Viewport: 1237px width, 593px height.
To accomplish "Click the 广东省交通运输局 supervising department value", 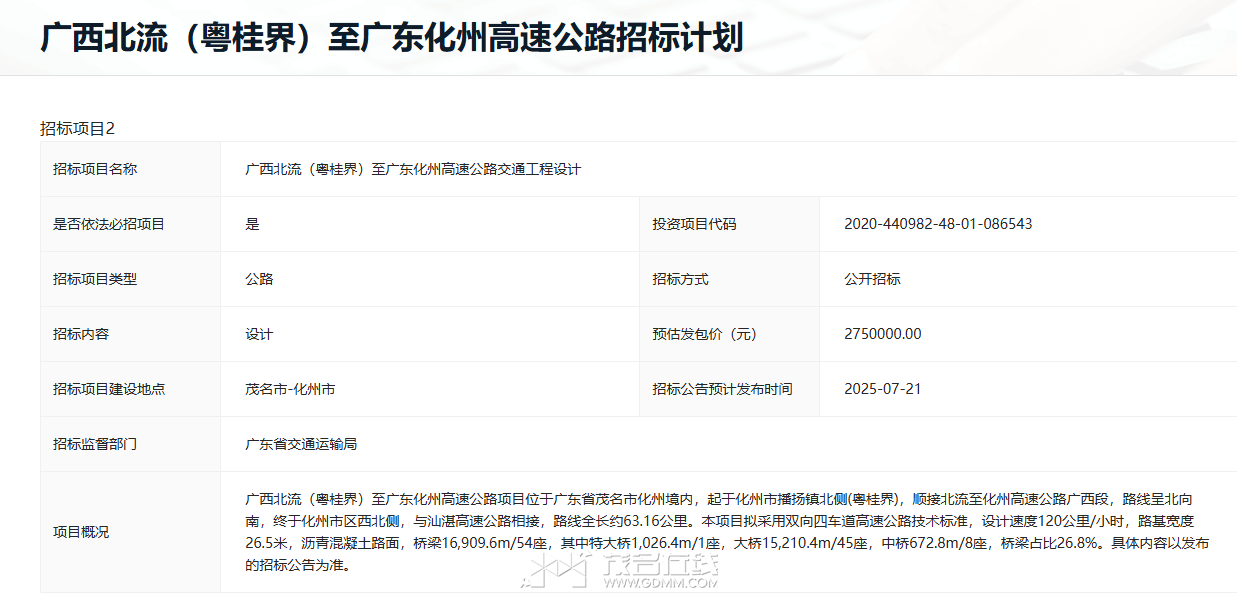I will (x=301, y=444).
